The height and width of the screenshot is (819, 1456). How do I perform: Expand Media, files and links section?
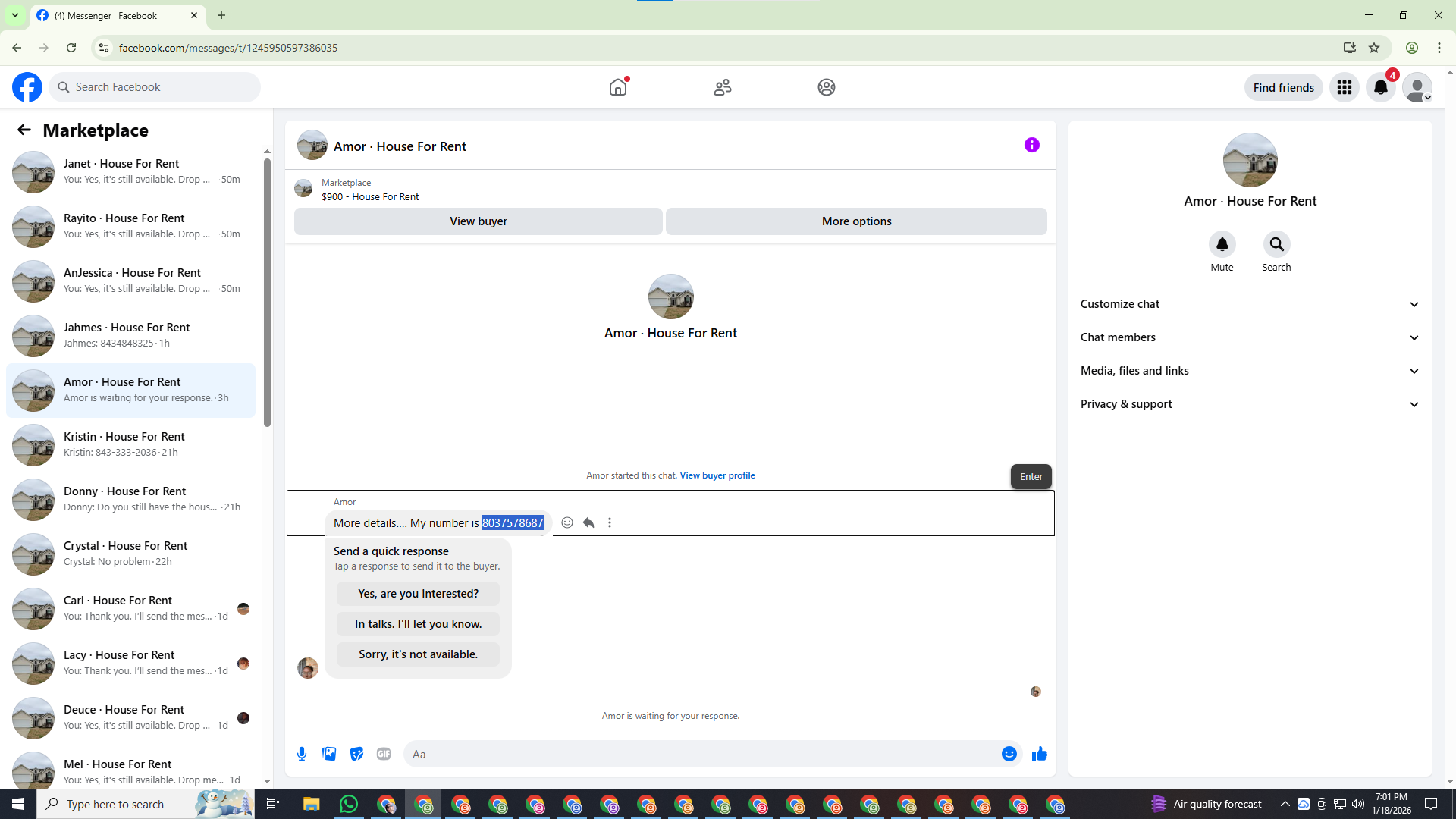(x=1250, y=371)
